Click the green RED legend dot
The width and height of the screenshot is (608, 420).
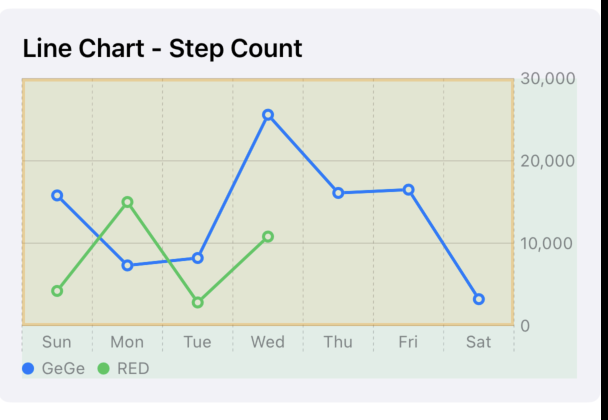104,368
